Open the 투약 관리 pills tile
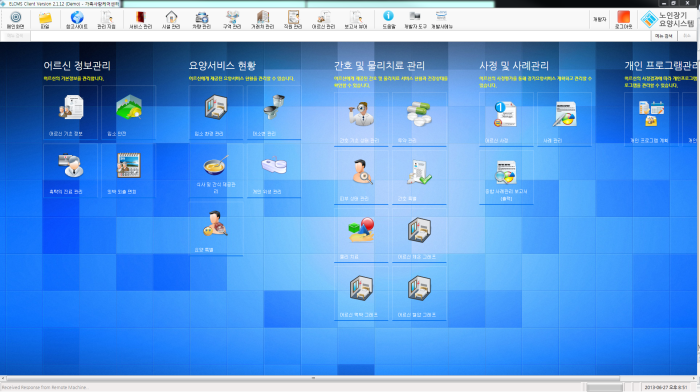 [x=419, y=120]
